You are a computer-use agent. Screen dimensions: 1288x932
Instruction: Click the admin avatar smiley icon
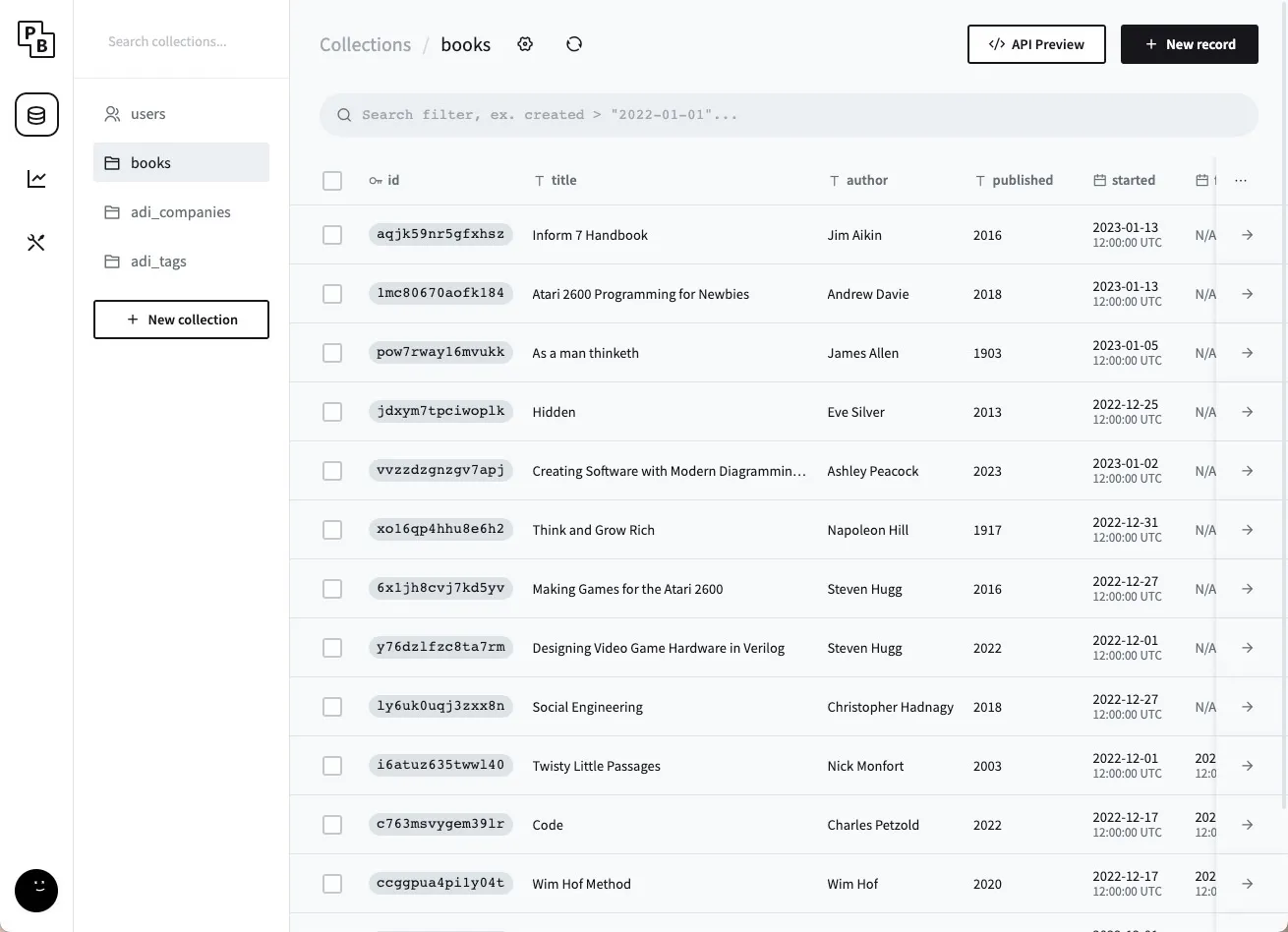pos(36,891)
